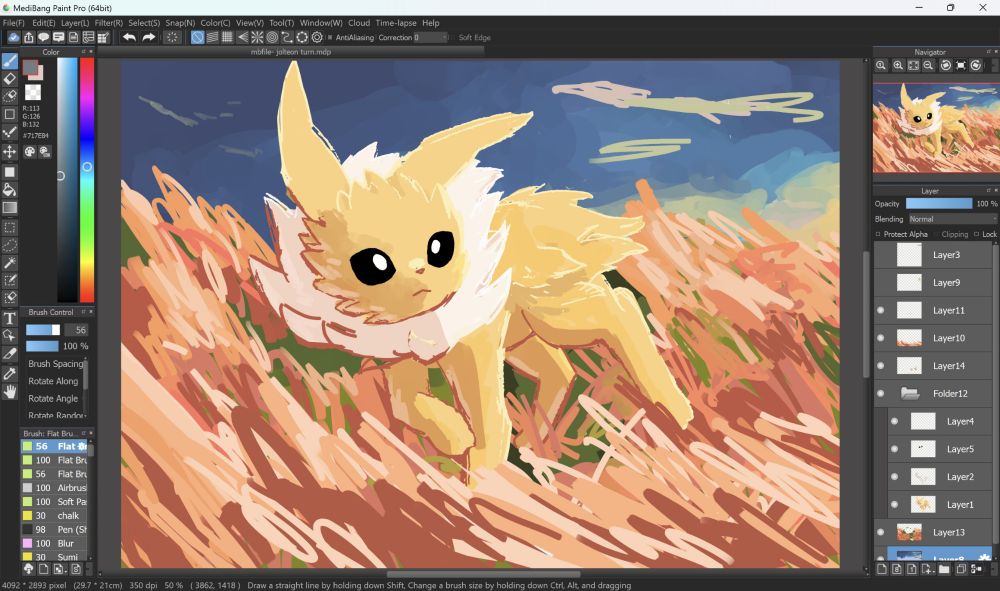Hide Layer13 using its visibility dot
The image size is (1000, 591).
[x=881, y=532]
